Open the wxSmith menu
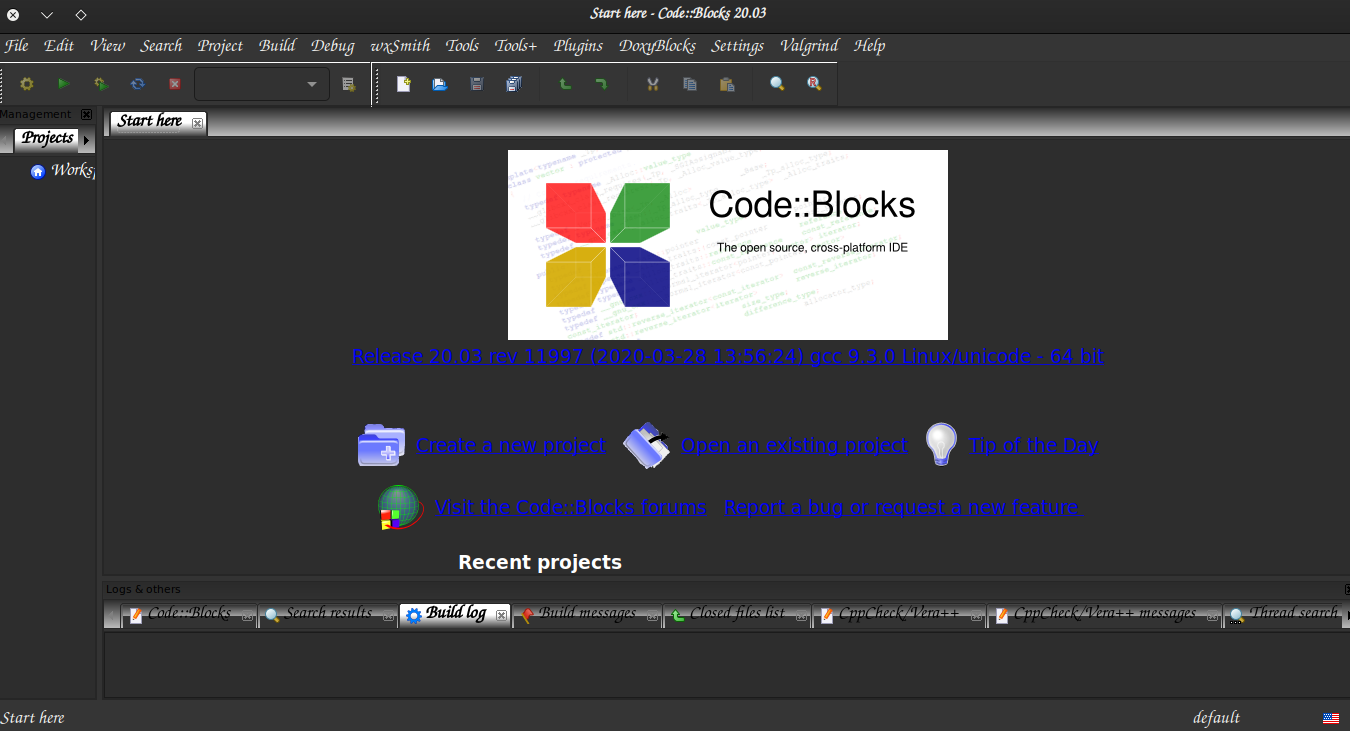The image size is (1350, 731). (x=400, y=46)
